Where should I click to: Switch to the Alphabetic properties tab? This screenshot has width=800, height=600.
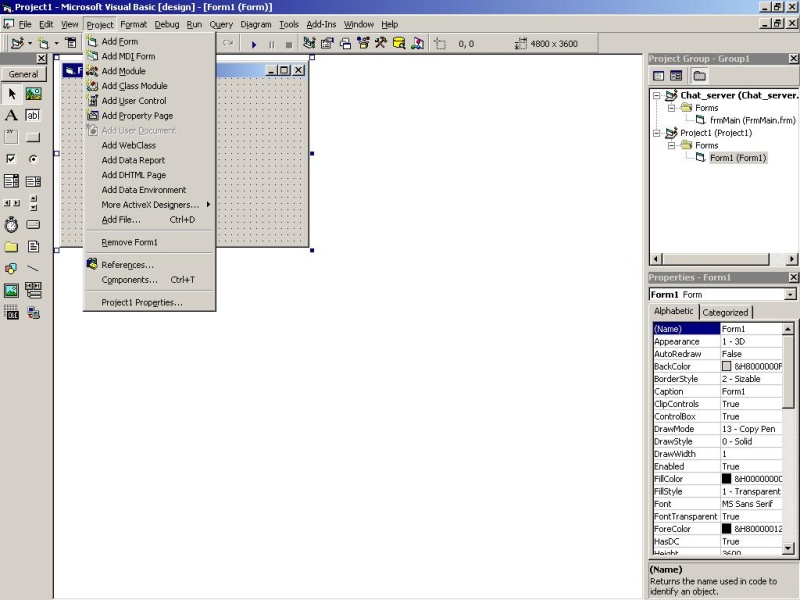673,311
